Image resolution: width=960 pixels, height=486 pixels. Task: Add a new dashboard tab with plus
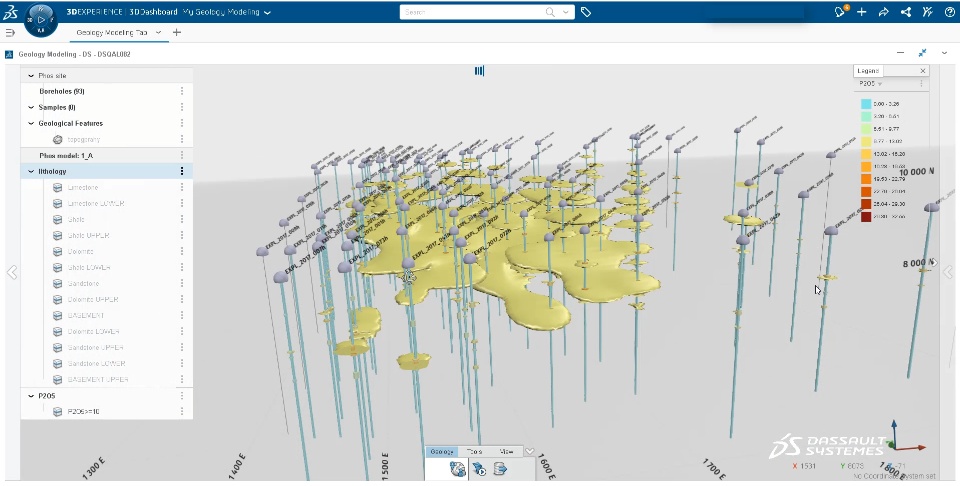[x=177, y=32]
